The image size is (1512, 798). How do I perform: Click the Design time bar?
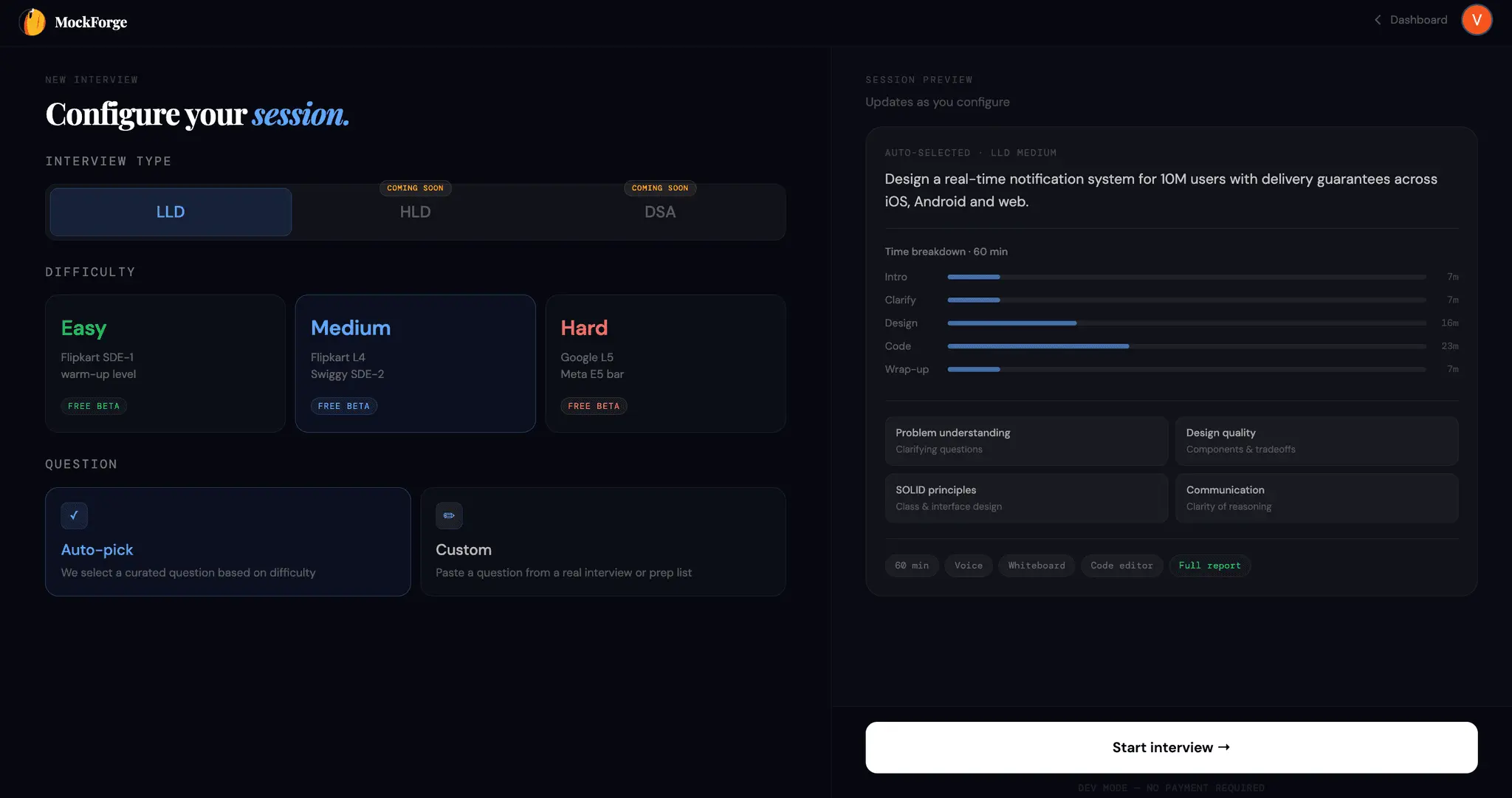click(x=1186, y=323)
